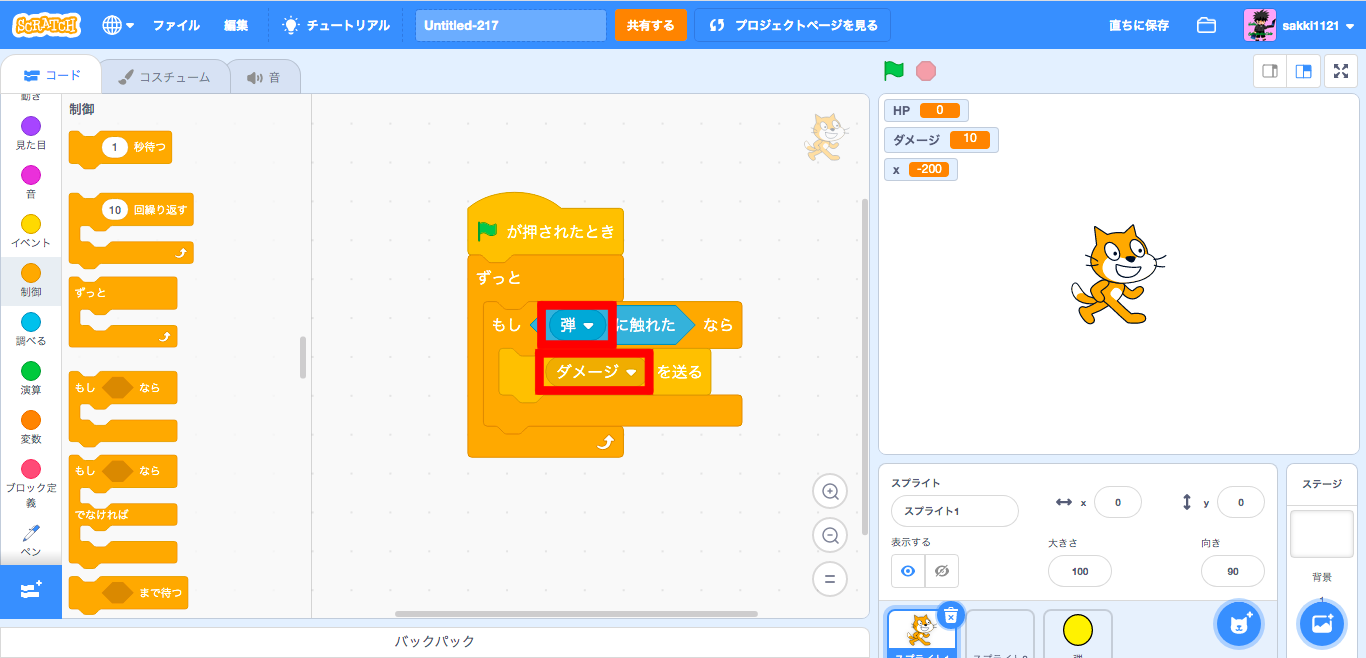Image resolution: width=1366 pixels, height=658 pixels.
Task: Click the cat sprite on the stage
Action: pyautogui.click(x=1118, y=274)
